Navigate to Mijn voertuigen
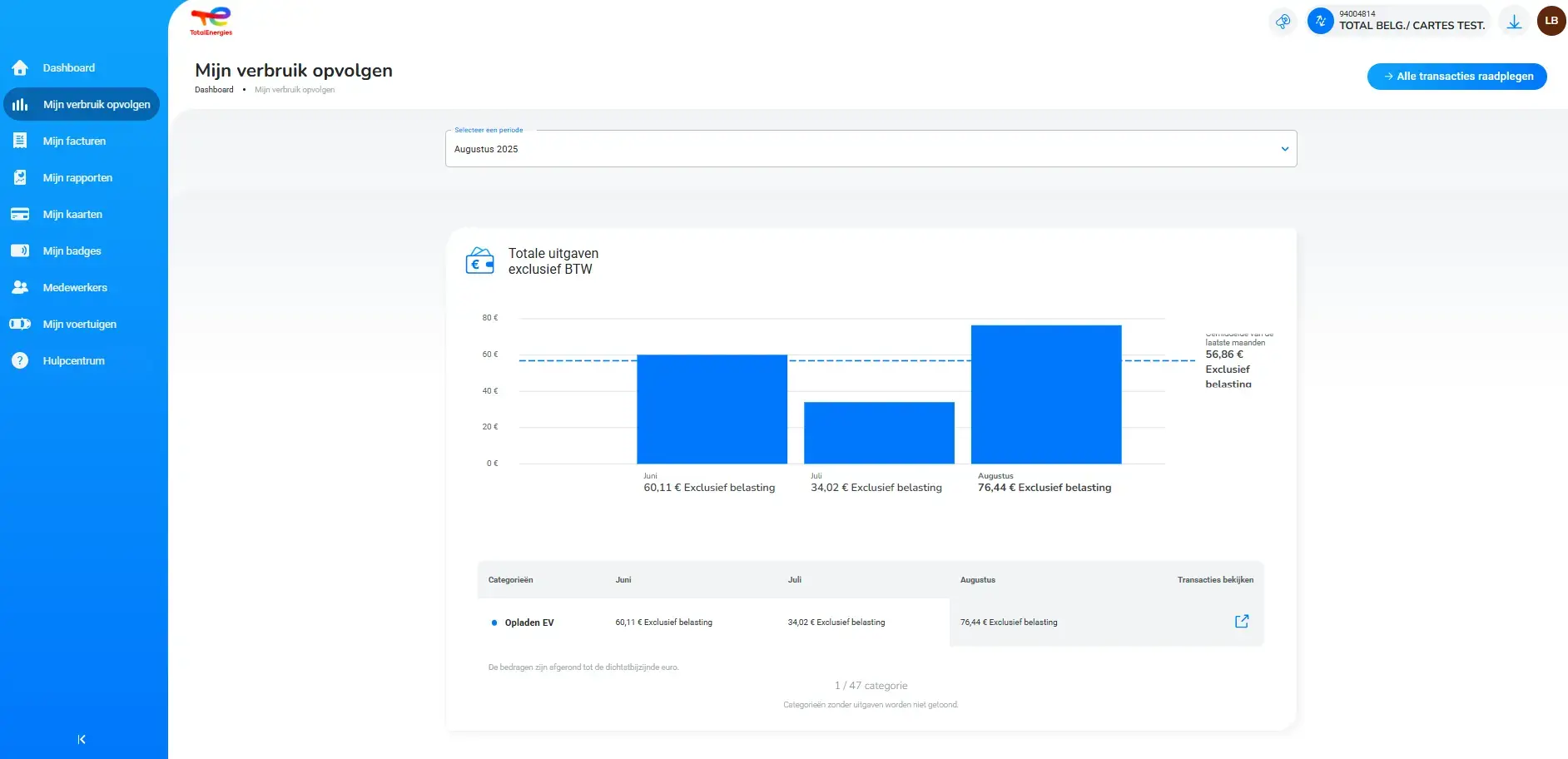The width and height of the screenshot is (1568, 759). tap(80, 324)
